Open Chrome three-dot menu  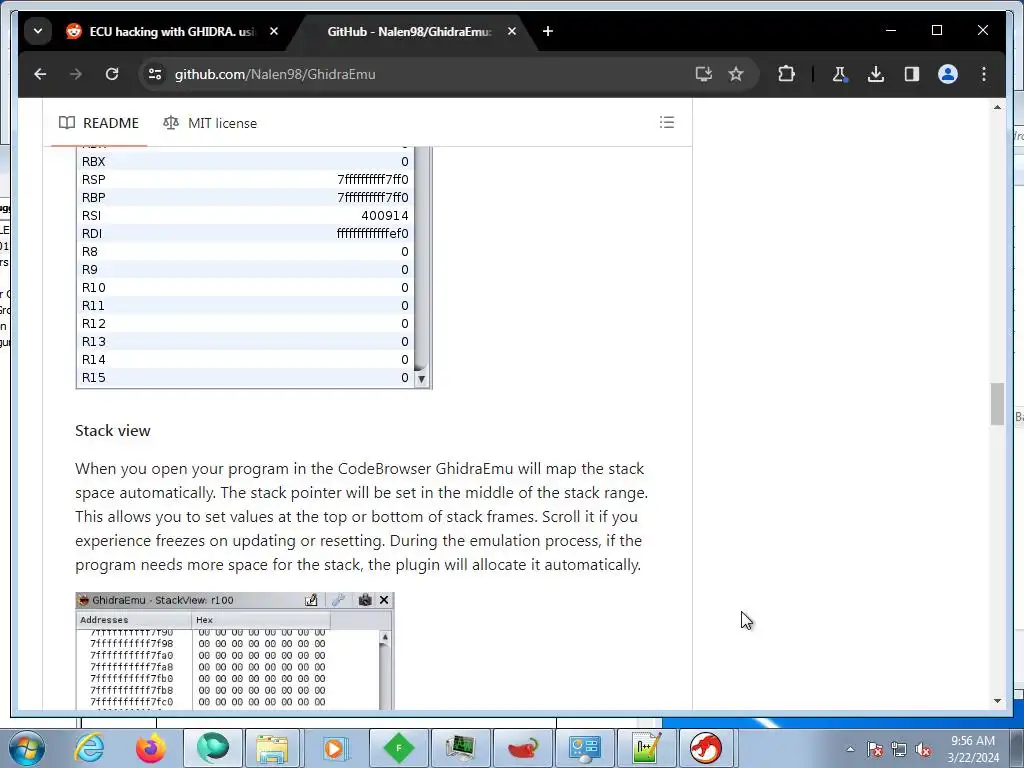[984, 74]
